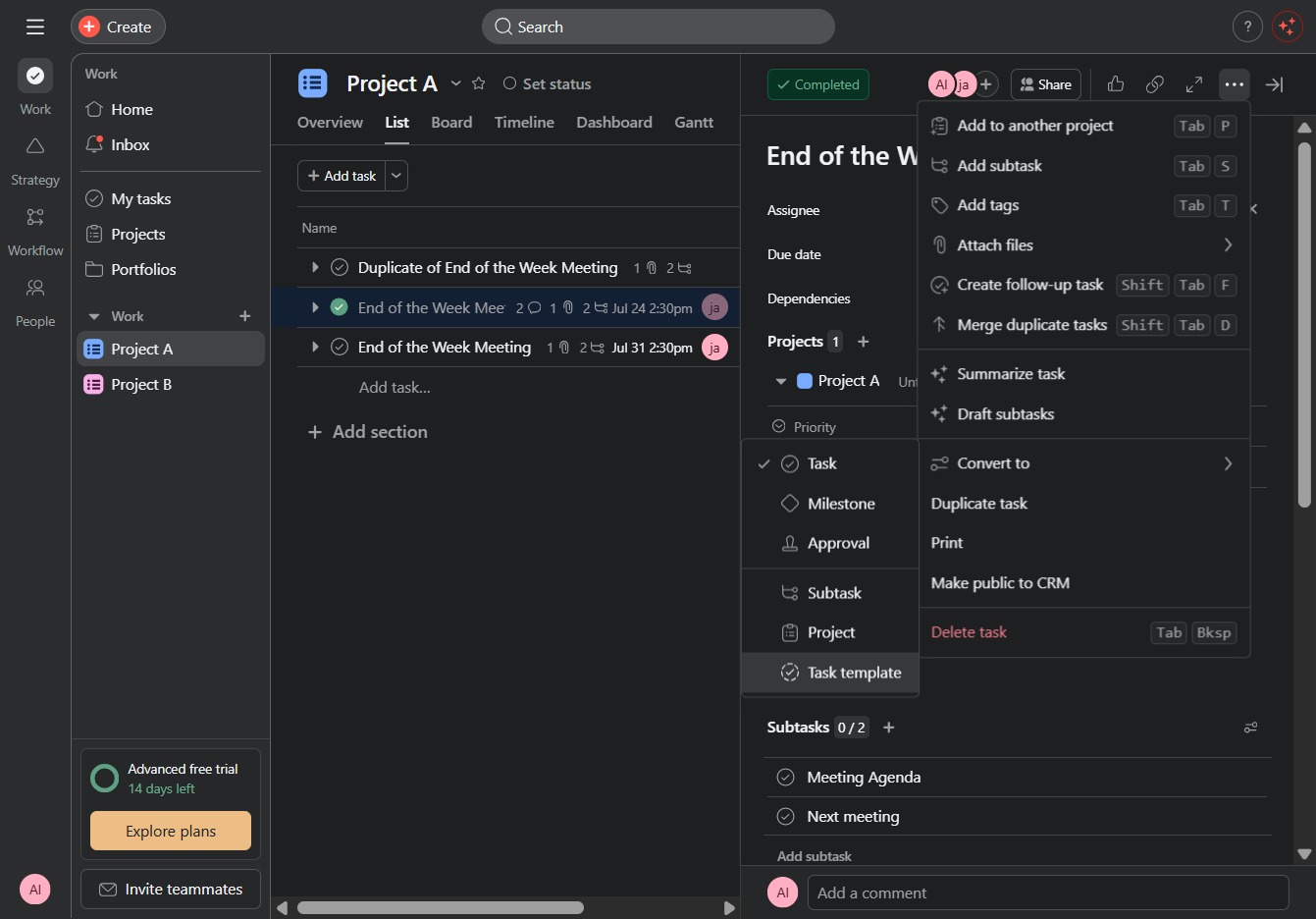
Task: Add new project in Work team
Action: 245,316
